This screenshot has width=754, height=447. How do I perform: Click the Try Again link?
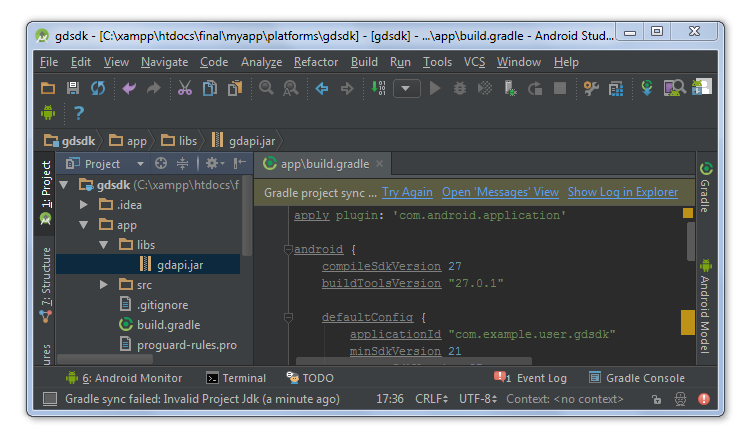pyautogui.click(x=407, y=192)
